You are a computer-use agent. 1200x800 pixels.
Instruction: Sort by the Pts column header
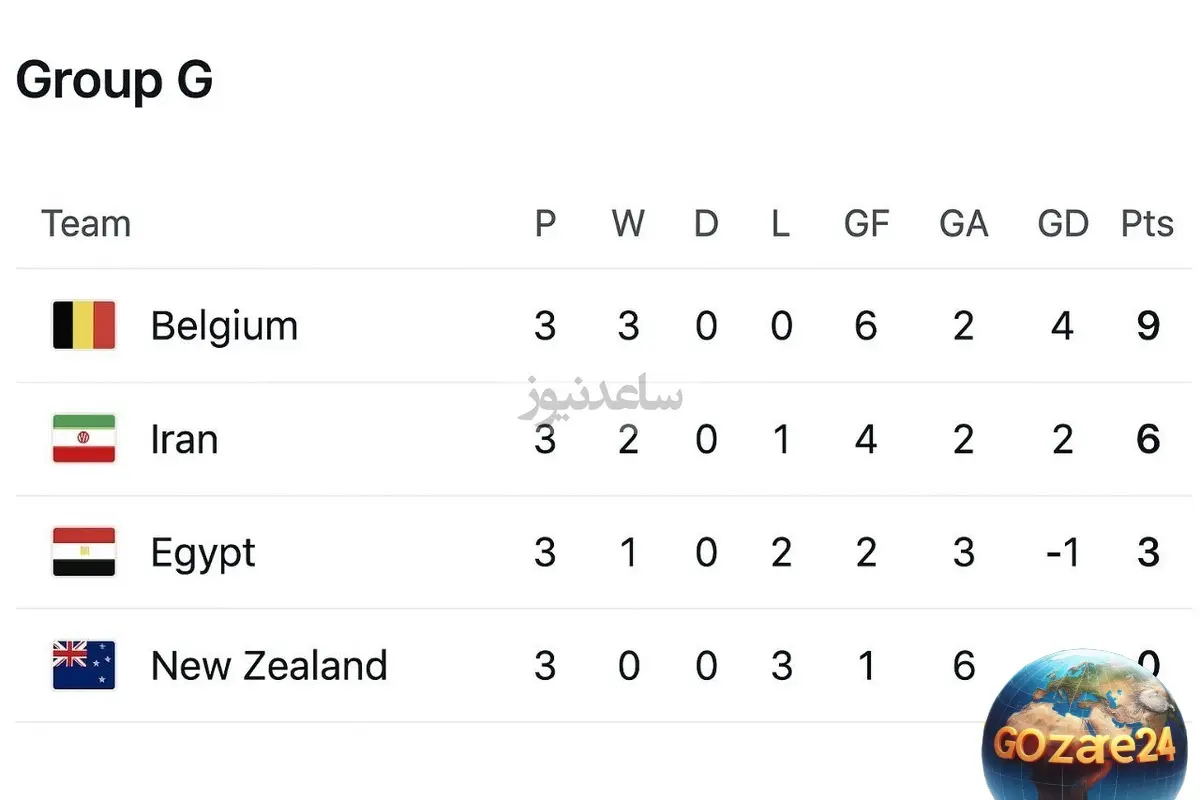coord(1147,224)
